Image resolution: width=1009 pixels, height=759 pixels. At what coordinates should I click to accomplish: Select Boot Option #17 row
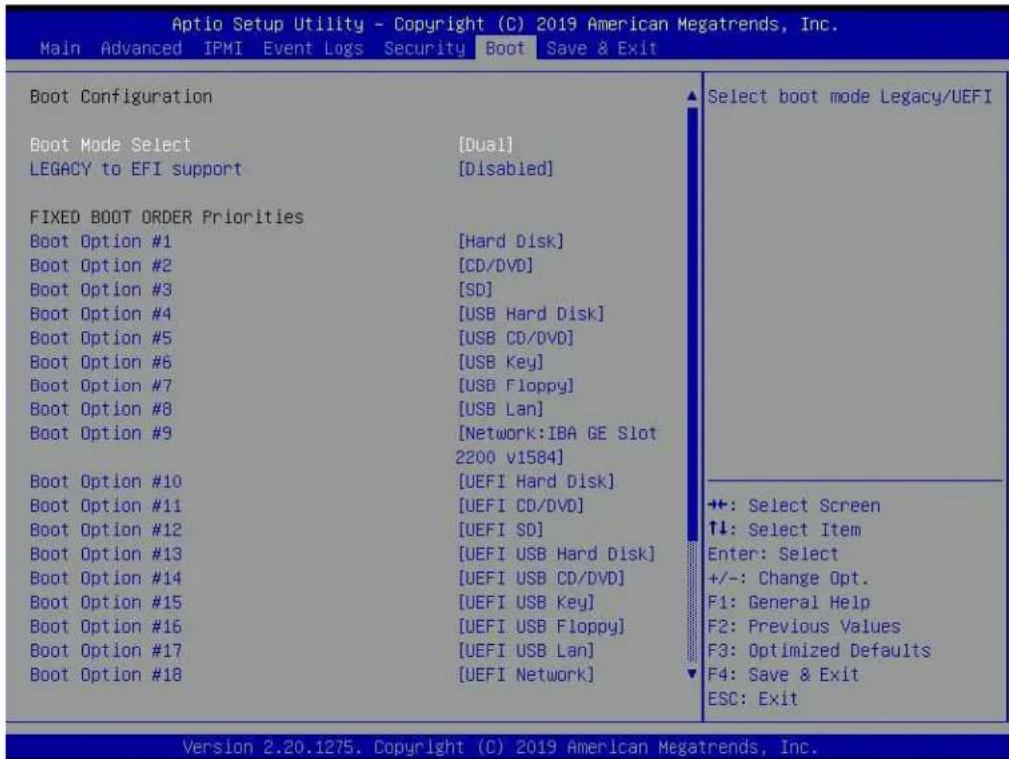[106, 651]
